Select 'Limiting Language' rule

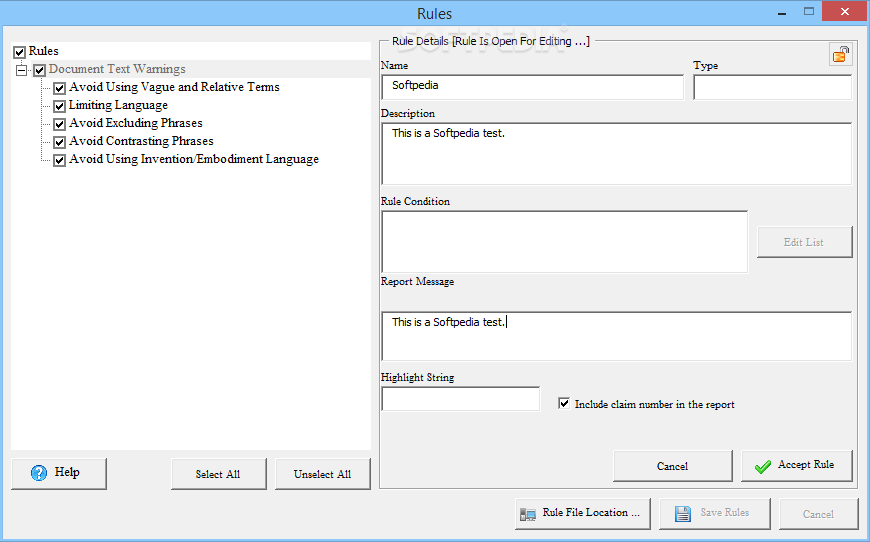tap(118, 105)
